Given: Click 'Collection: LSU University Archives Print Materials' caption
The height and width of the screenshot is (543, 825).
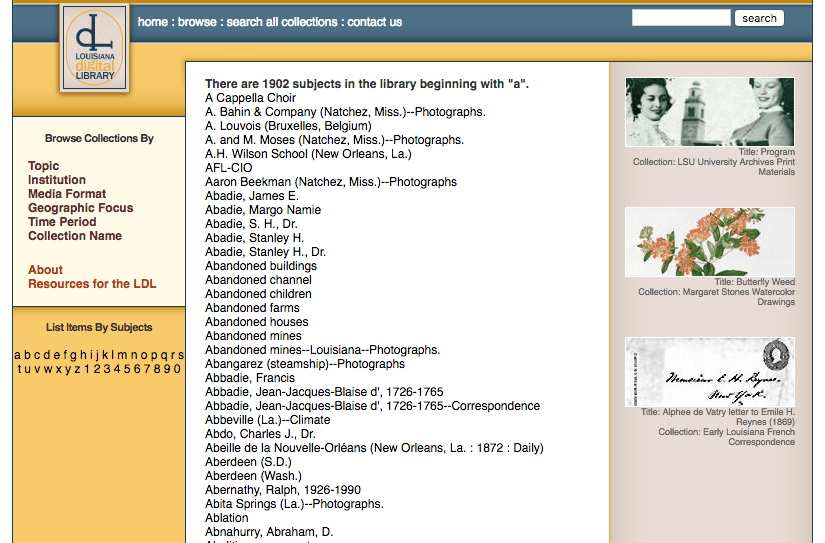Looking at the screenshot, I should [x=714, y=167].
